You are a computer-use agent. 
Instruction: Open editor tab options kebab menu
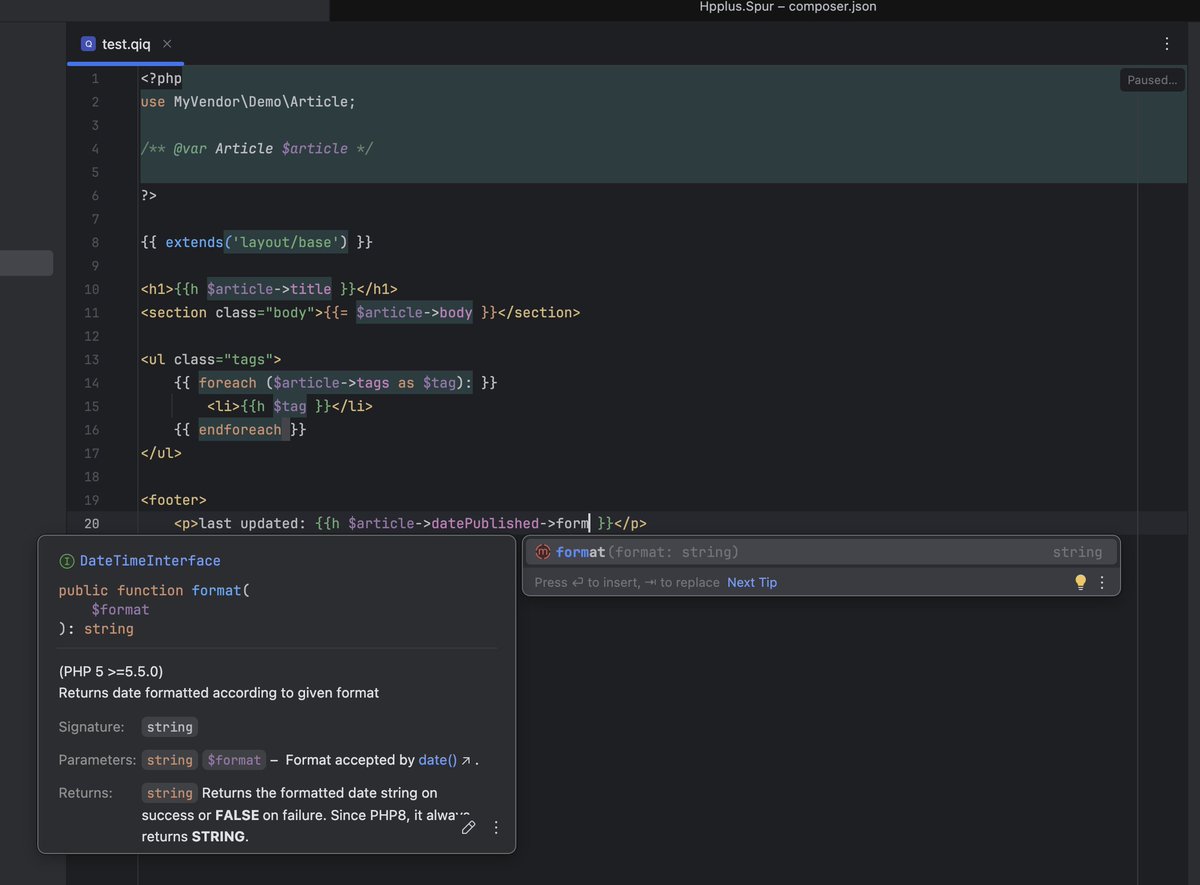tap(1166, 44)
